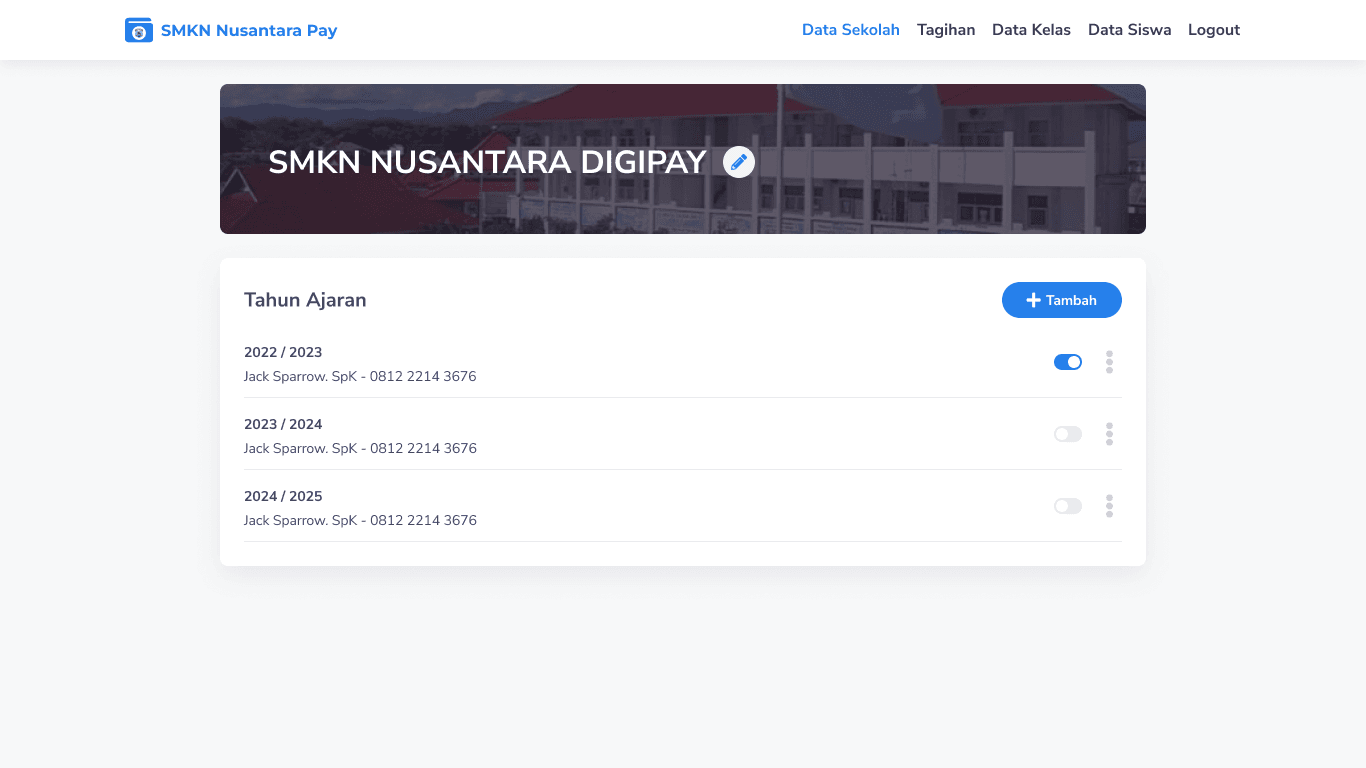Open options menu for 2022 / 2023 row
1366x768 pixels.
click(x=1109, y=362)
